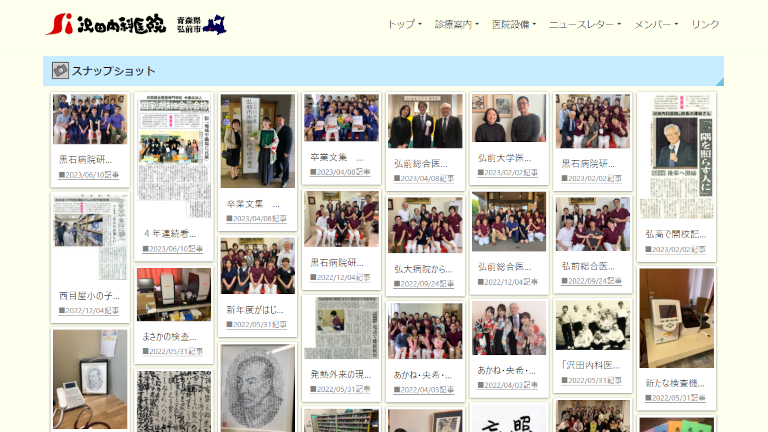Viewport: 768px width, 432px height.
Task: Open 2022/05/31記事 under 「沢田内科医
Action: 591,380
